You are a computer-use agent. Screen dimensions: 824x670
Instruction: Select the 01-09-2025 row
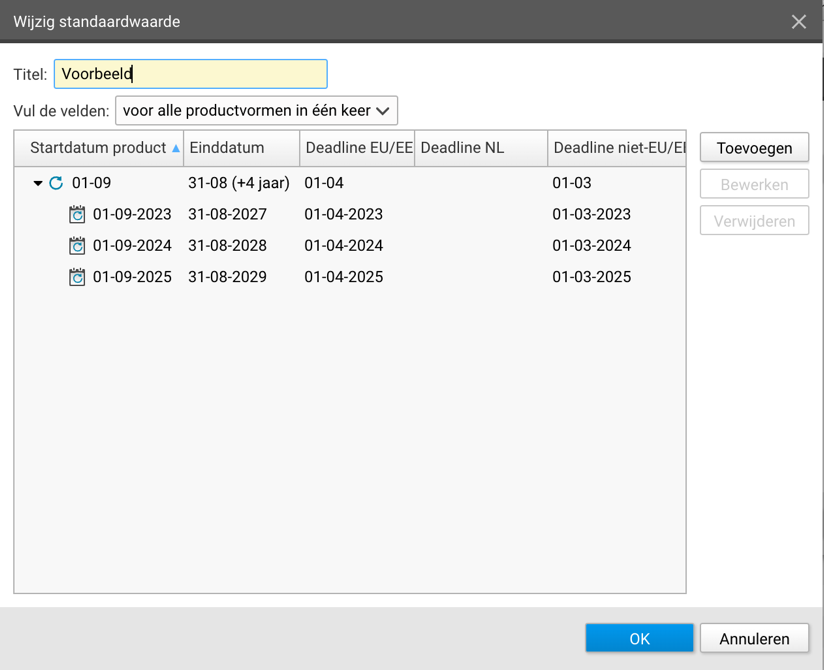click(x=350, y=277)
